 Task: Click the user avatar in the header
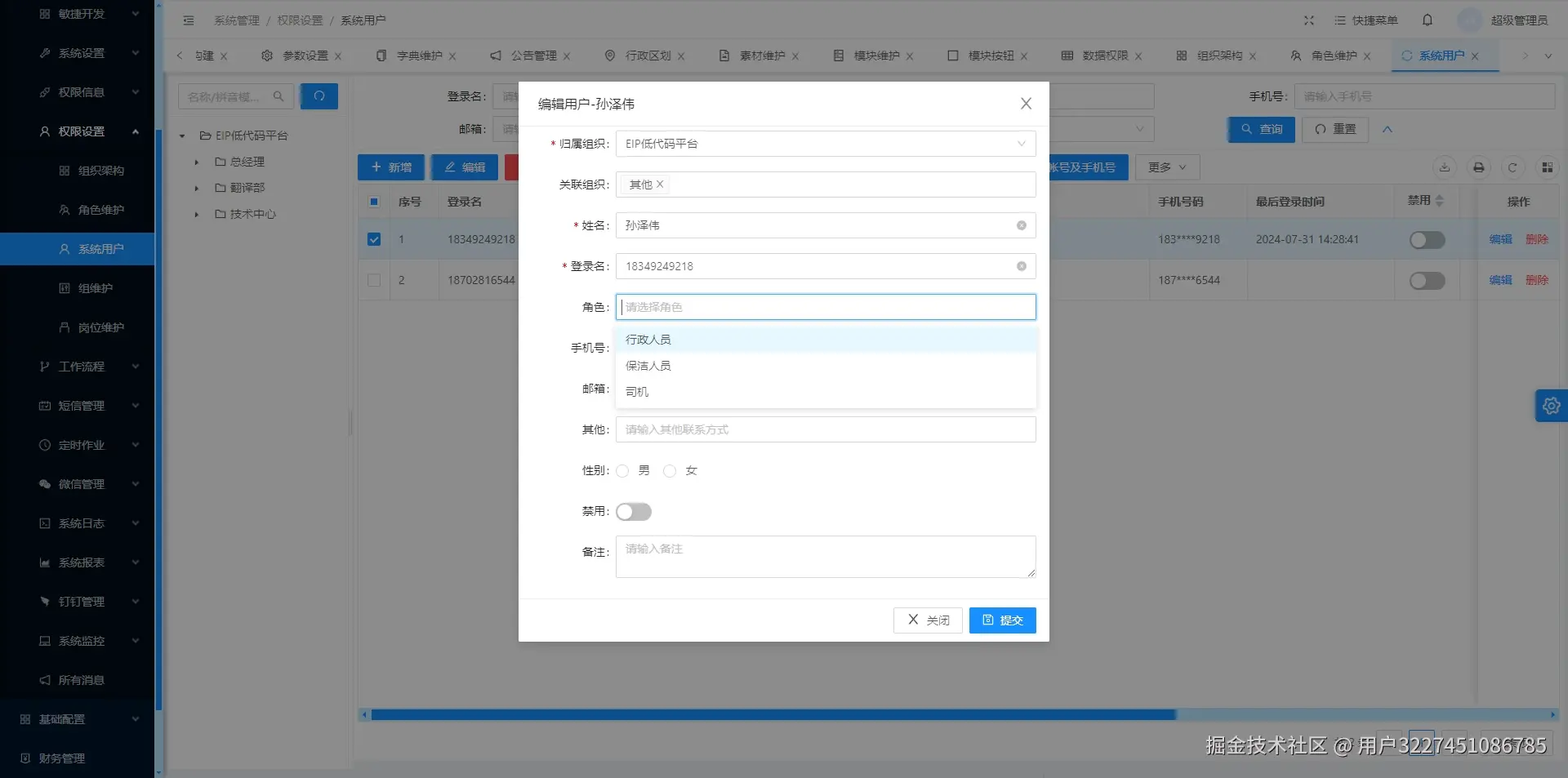(x=1470, y=20)
